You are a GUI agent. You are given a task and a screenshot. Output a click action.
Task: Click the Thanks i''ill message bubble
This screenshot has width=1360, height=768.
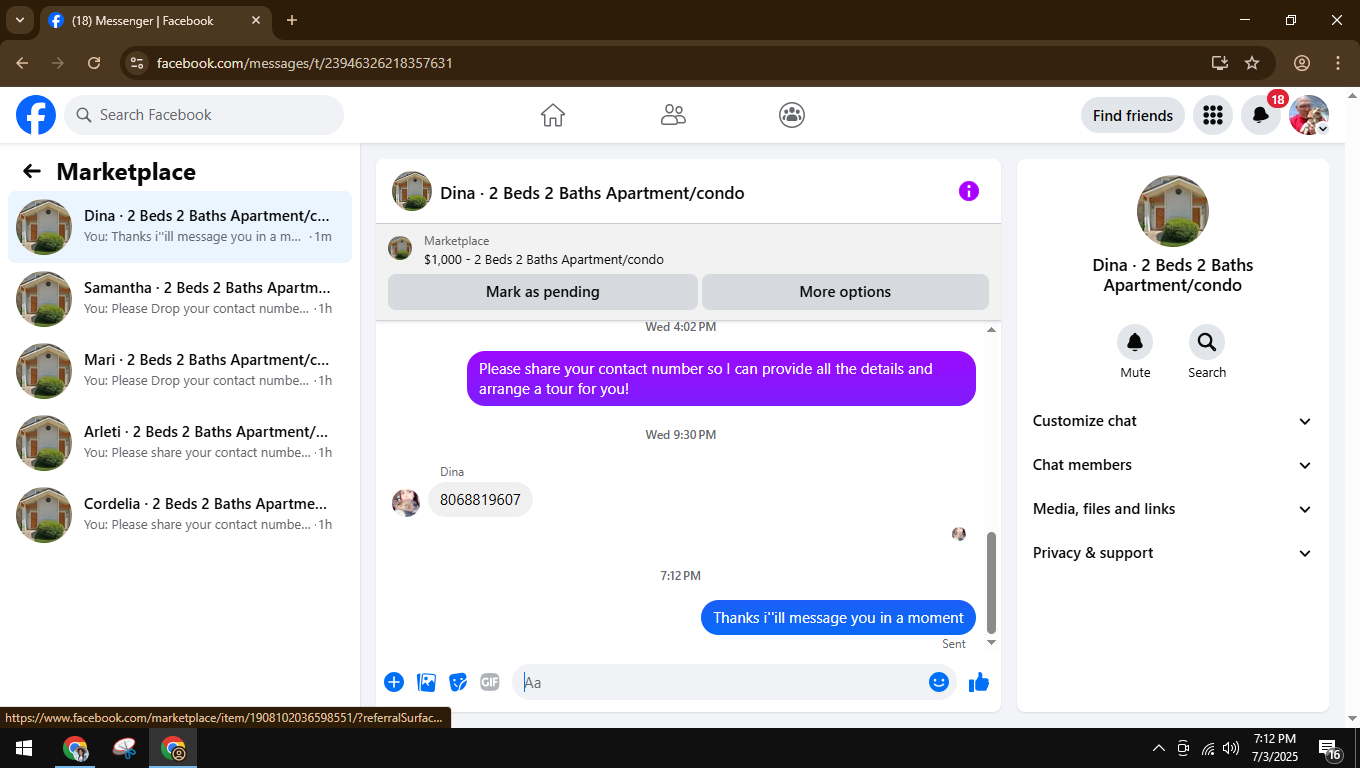point(838,617)
